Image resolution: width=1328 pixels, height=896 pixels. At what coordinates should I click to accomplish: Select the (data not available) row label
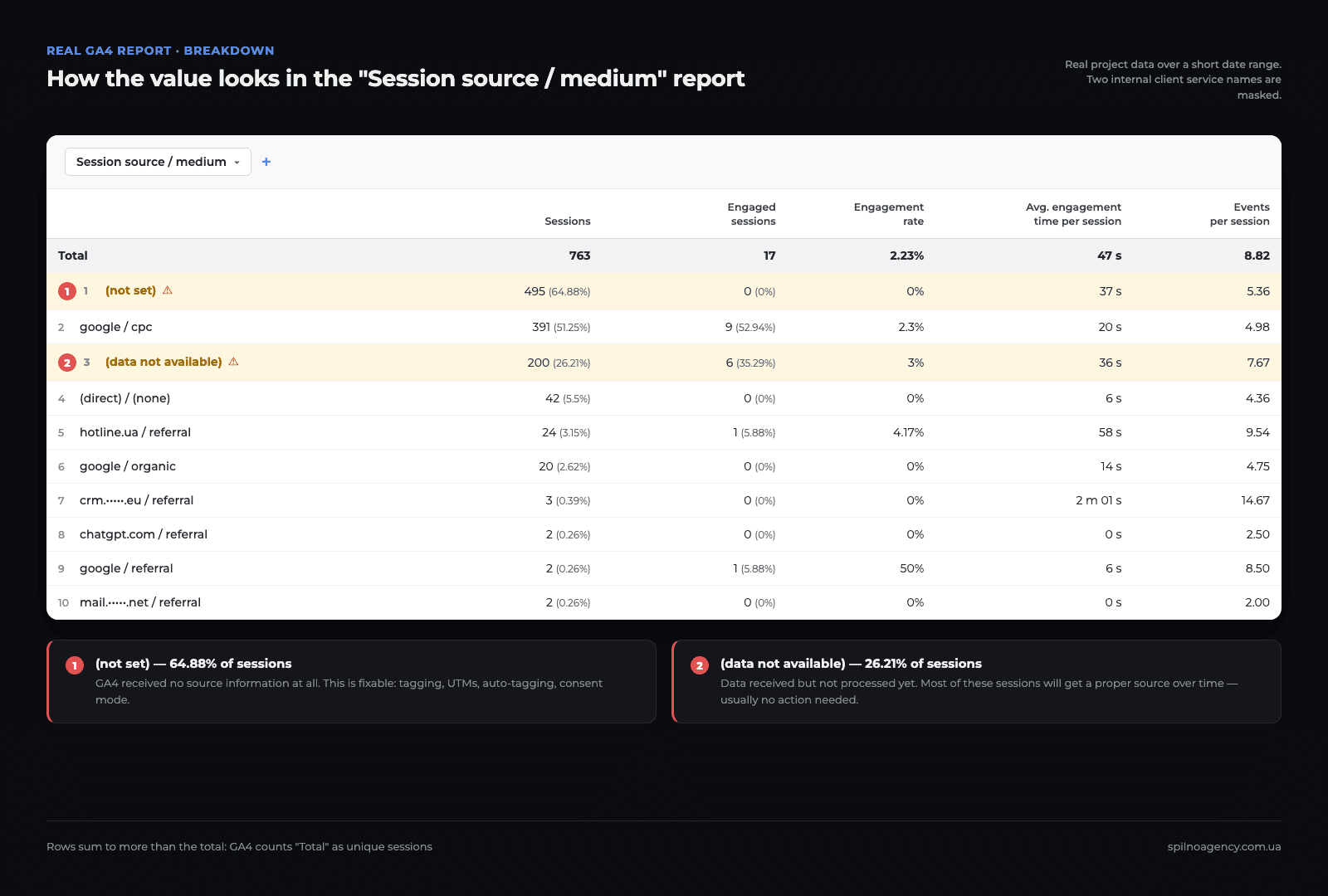pyautogui.click(x=164, y=362)
